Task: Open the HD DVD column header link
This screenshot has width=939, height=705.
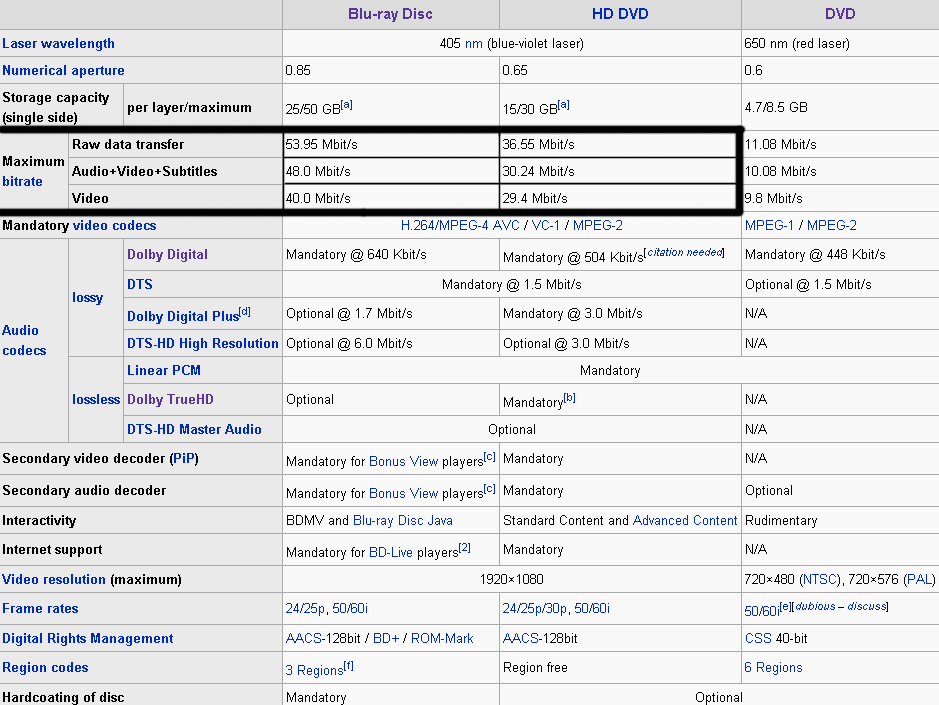Action: [x=620, y=14]
